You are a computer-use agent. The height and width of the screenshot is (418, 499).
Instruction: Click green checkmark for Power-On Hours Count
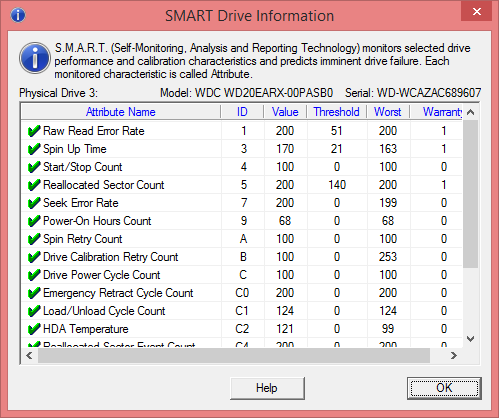[34, 221]
